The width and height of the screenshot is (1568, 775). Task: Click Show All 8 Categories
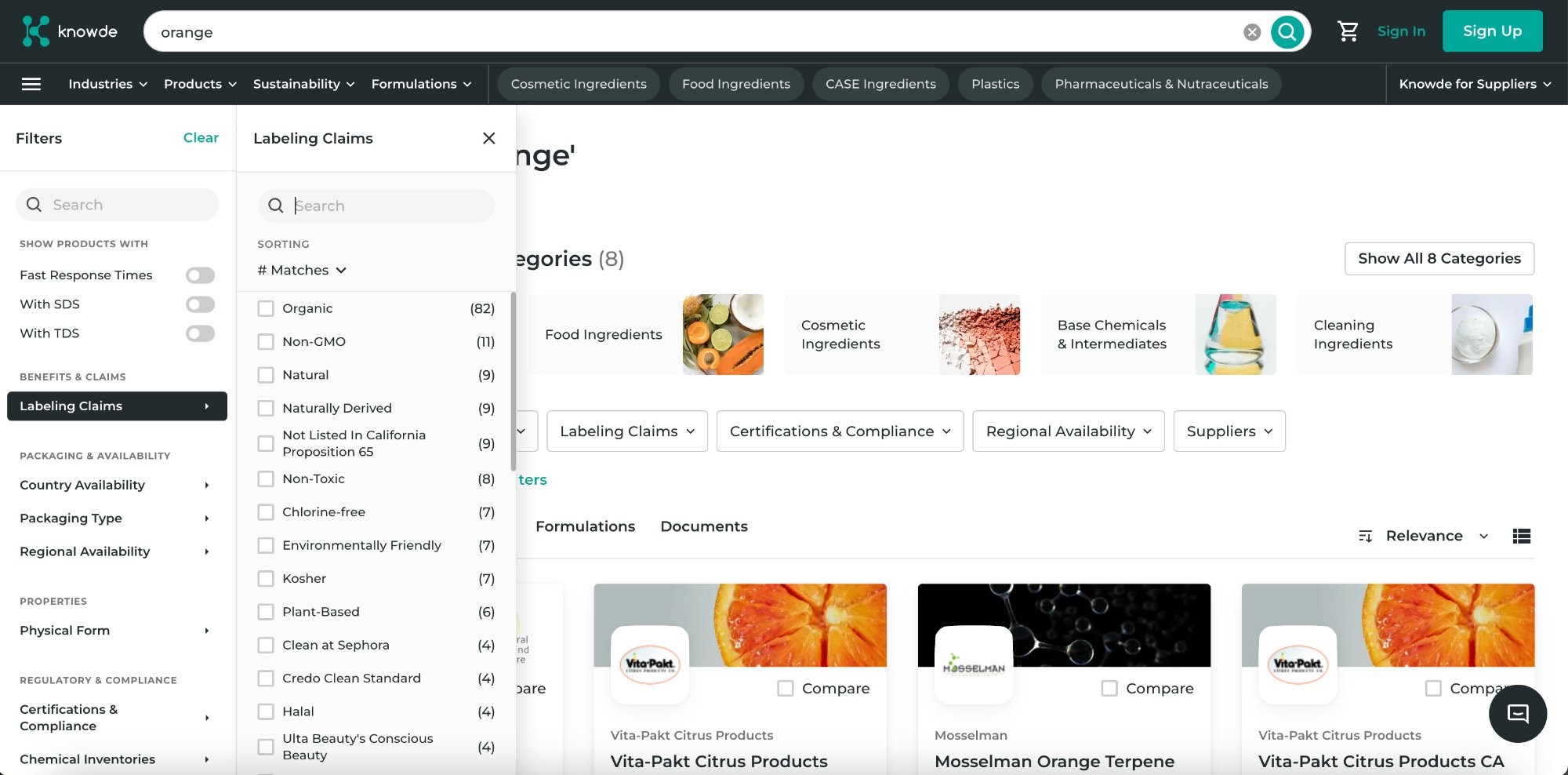point(1439,258)
